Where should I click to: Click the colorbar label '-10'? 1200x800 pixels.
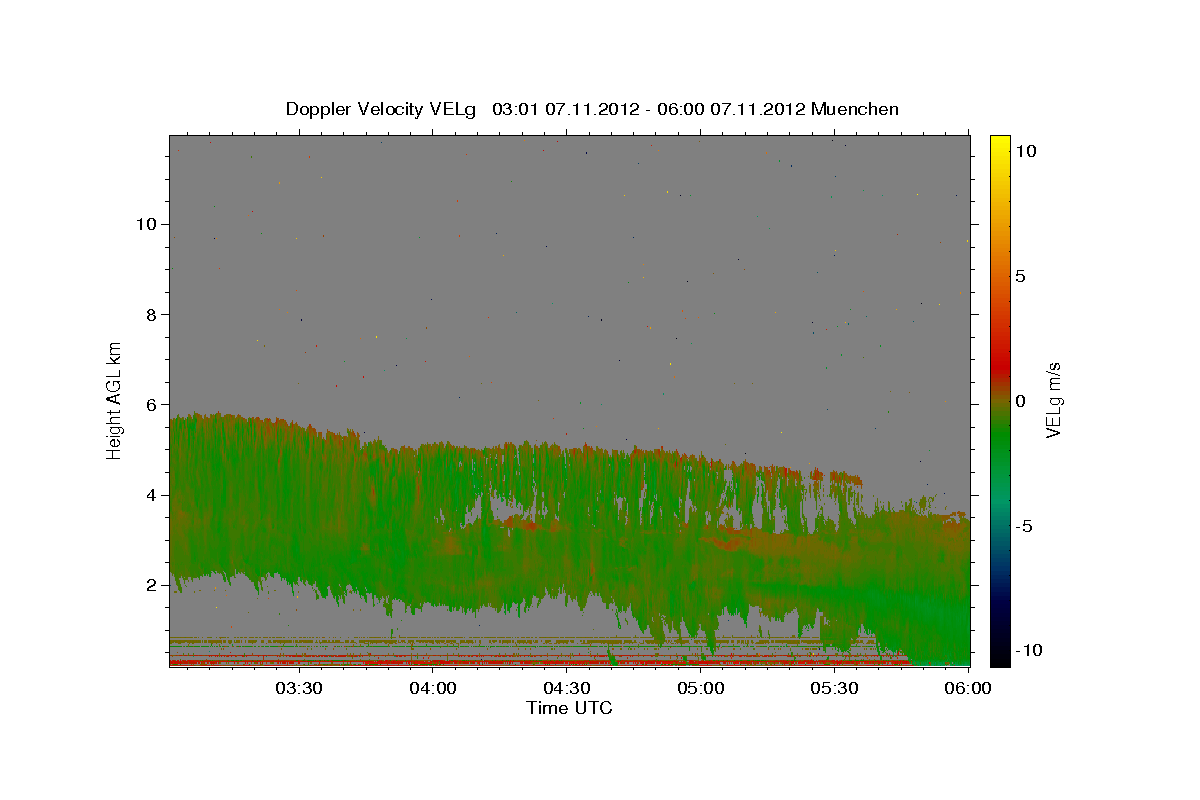[1028, 650]
